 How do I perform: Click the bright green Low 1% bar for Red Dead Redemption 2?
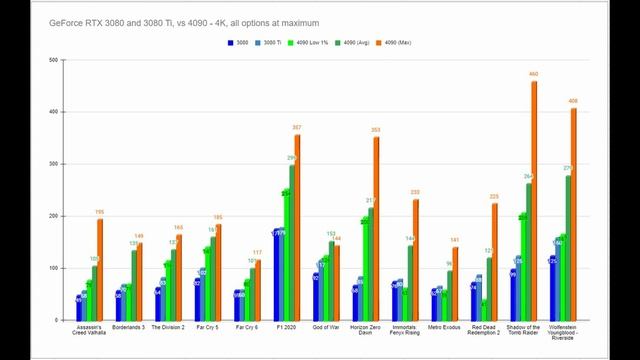tap(484, 310)
